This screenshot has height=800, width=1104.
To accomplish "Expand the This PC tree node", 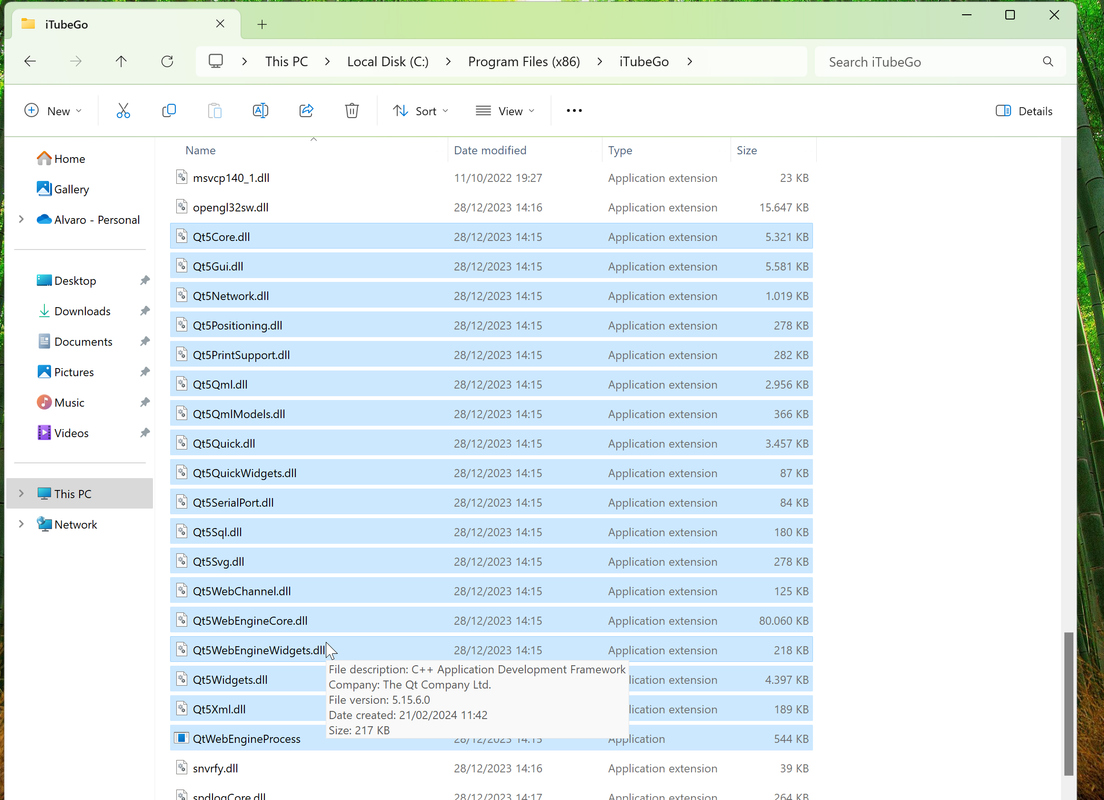I will click(x=21, y=493).
